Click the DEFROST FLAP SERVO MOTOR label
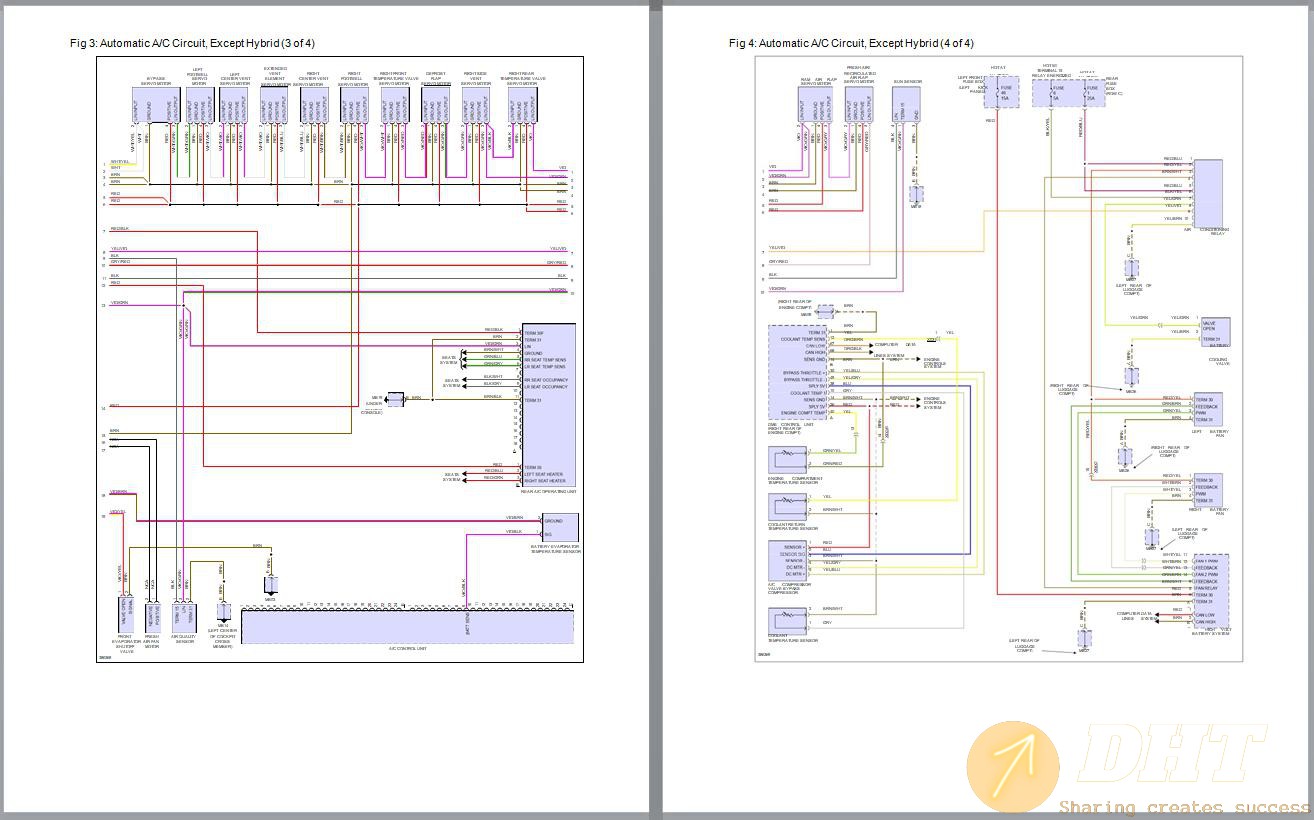 (435, 79)
